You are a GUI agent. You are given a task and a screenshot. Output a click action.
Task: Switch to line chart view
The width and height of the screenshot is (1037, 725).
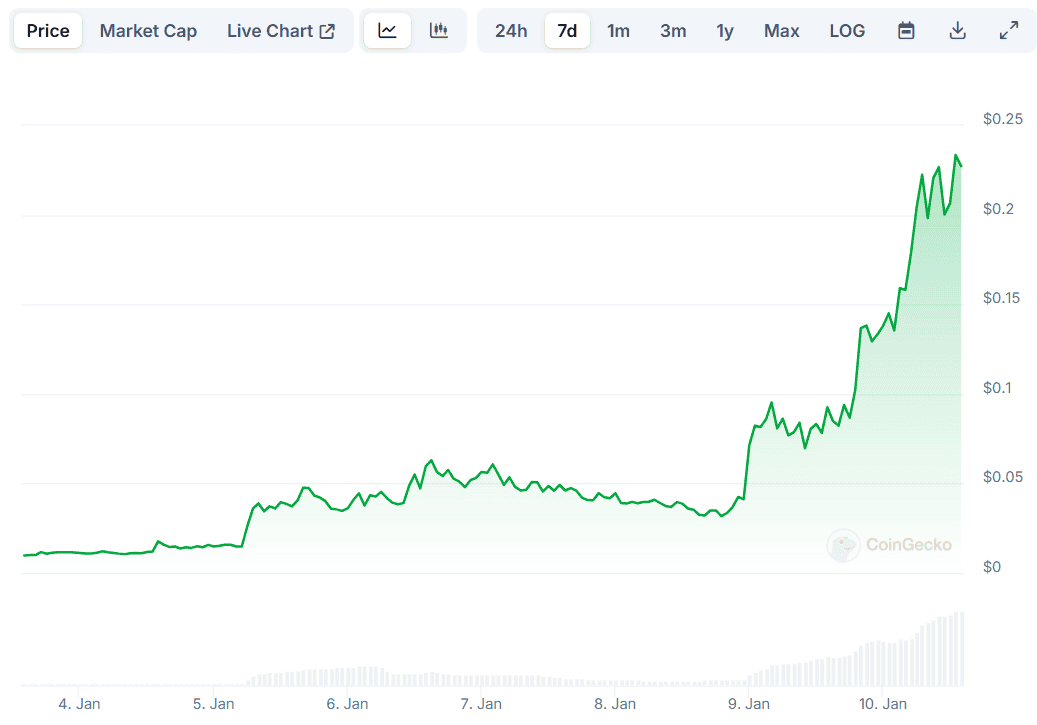point(387,31)
